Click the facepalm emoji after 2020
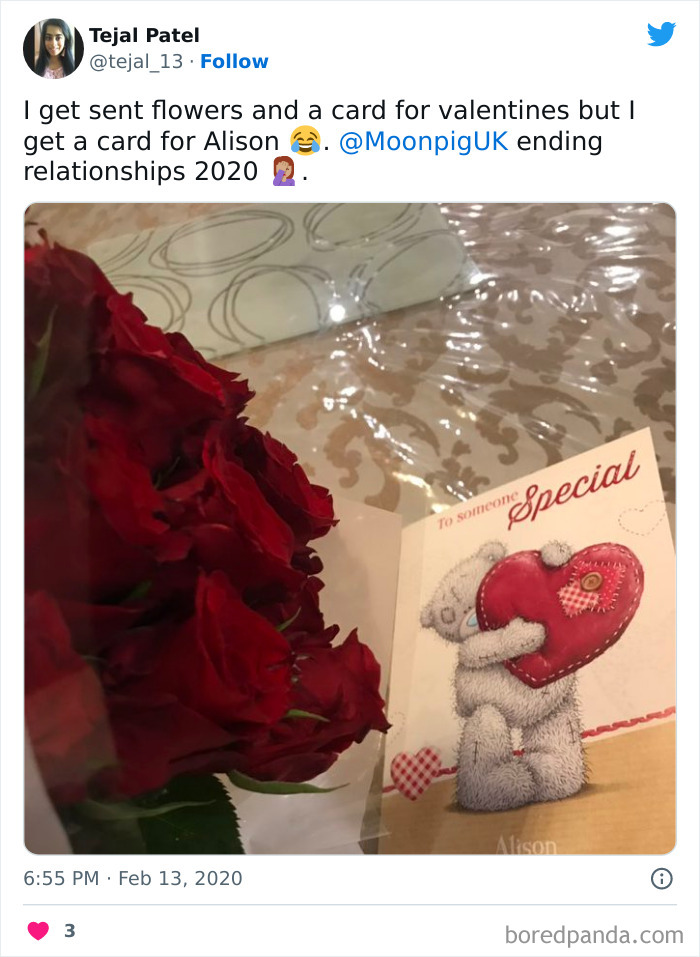Screen dimensions: 700x957 [x=284, y=171]
